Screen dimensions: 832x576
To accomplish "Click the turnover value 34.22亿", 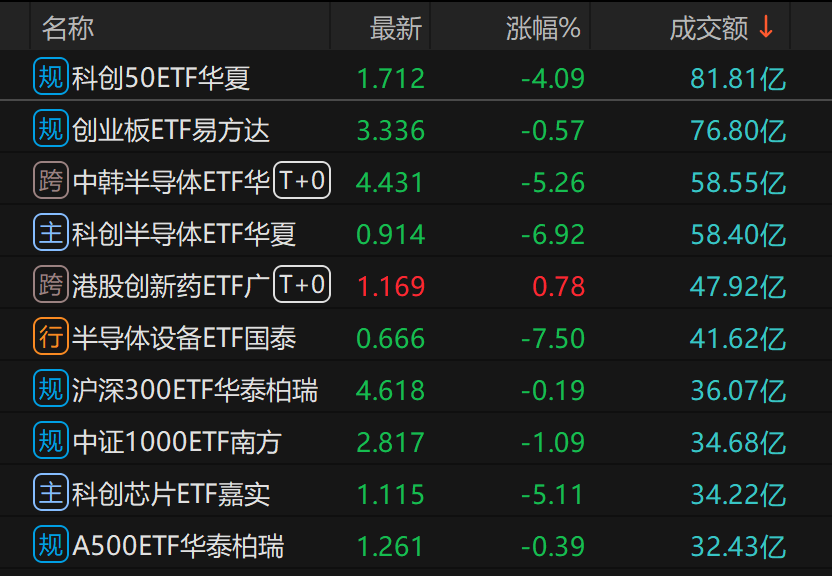I will coord(738,494).
